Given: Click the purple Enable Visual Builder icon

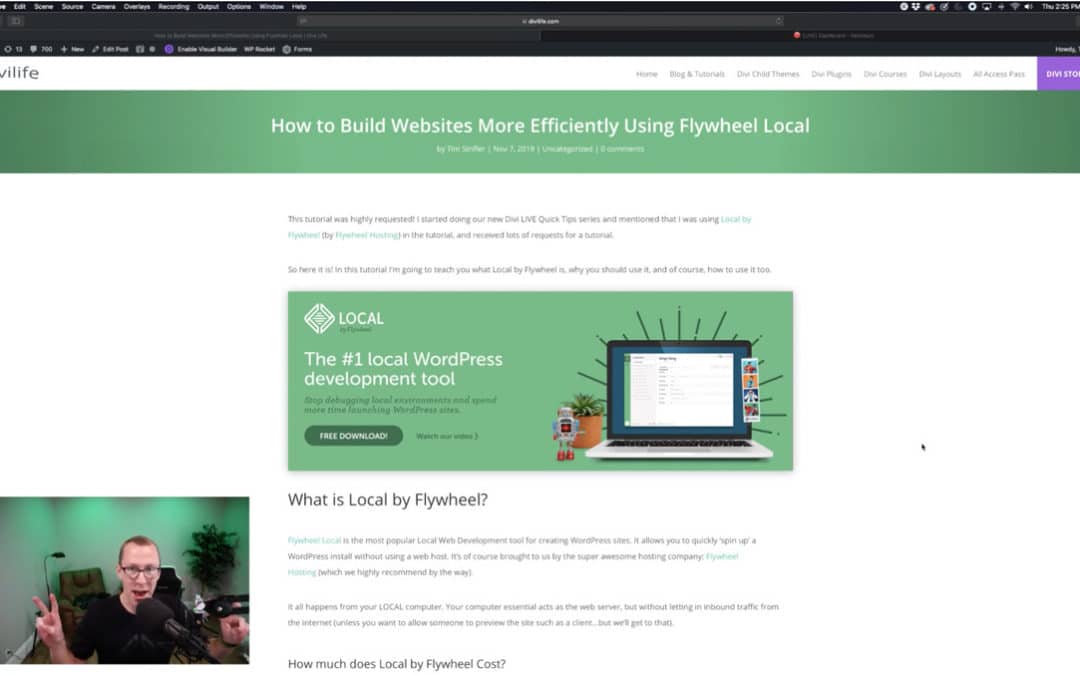Looking at the screenshot, I should (x=169, y=47).
